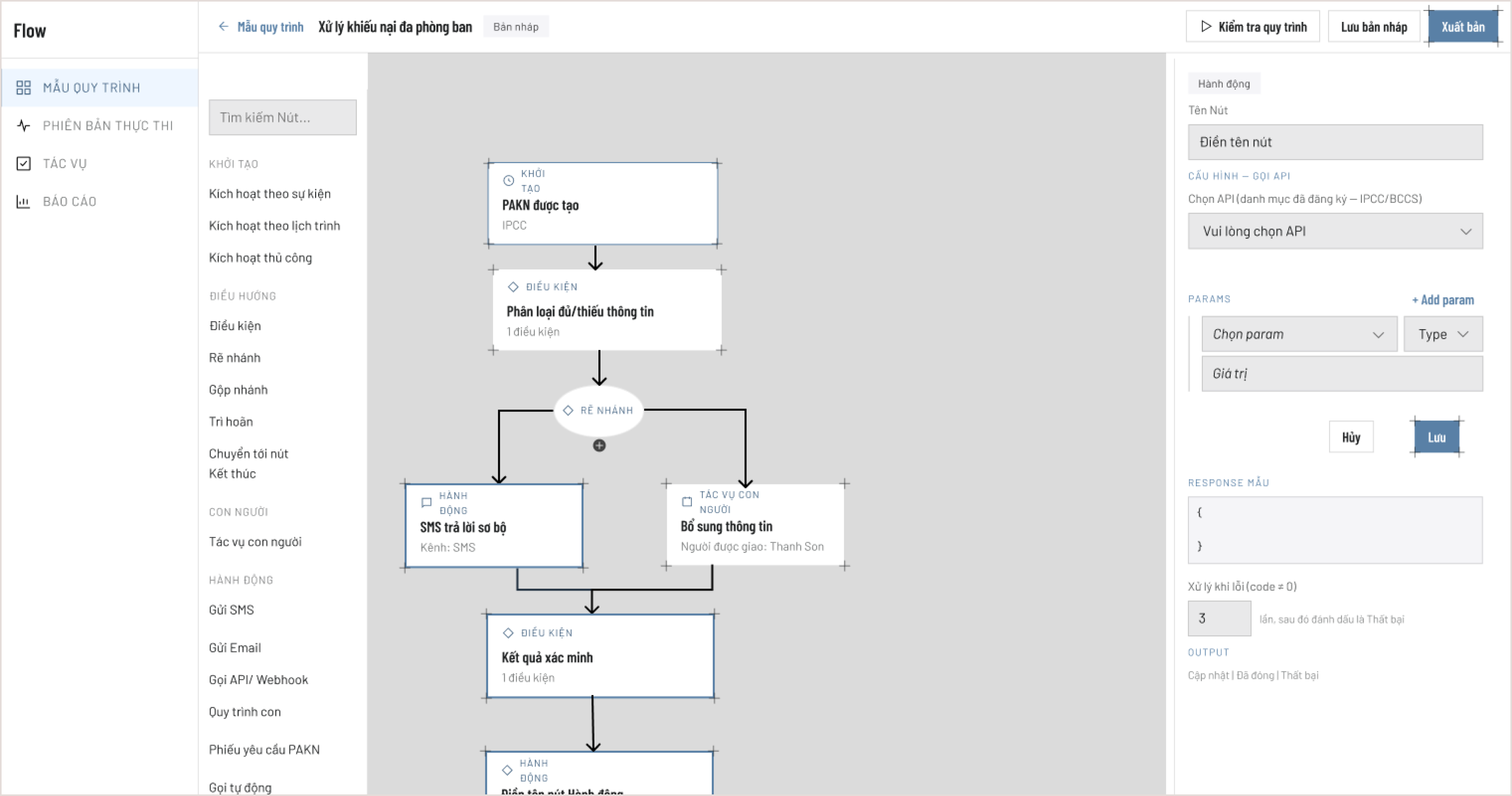
Task: Click the Báo cáo chart icon
Action: point(23,201)
